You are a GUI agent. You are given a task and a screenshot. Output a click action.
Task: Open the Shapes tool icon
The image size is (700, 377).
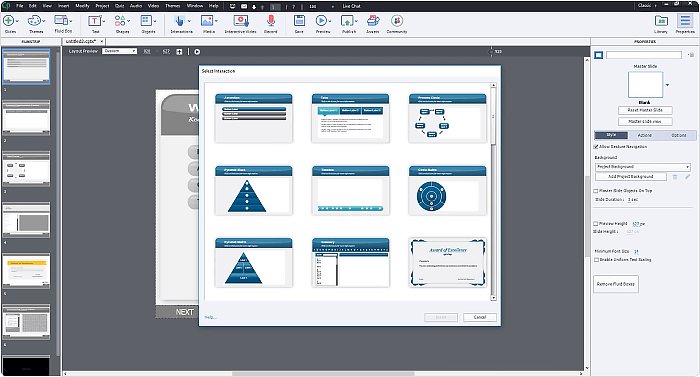tap(120, 21)
